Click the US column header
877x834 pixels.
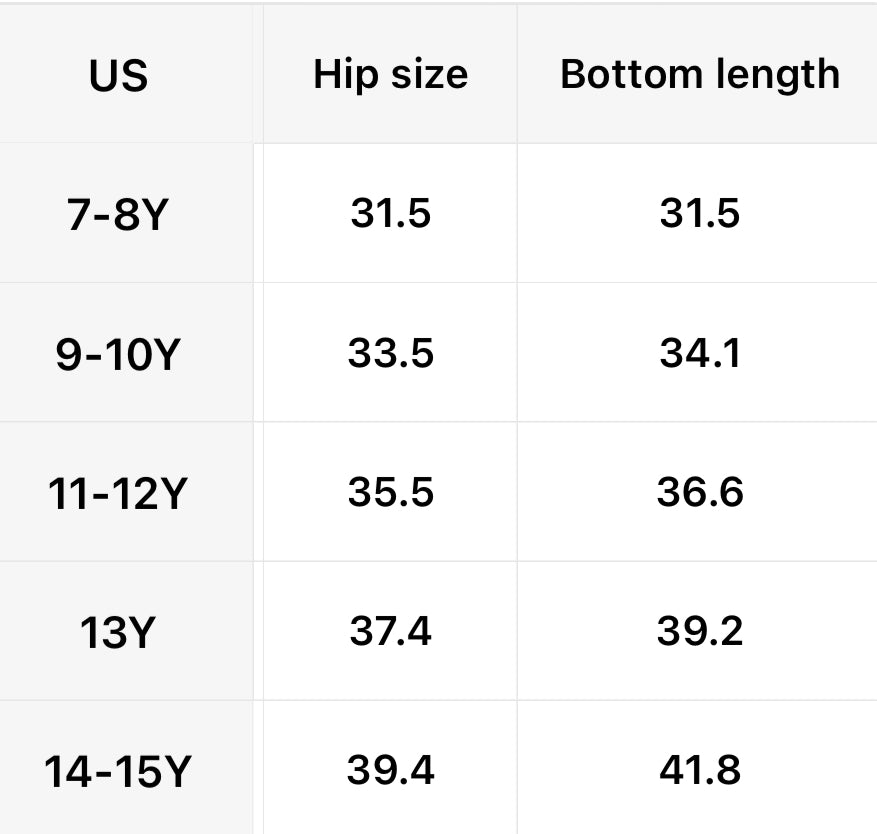[118, 76]
